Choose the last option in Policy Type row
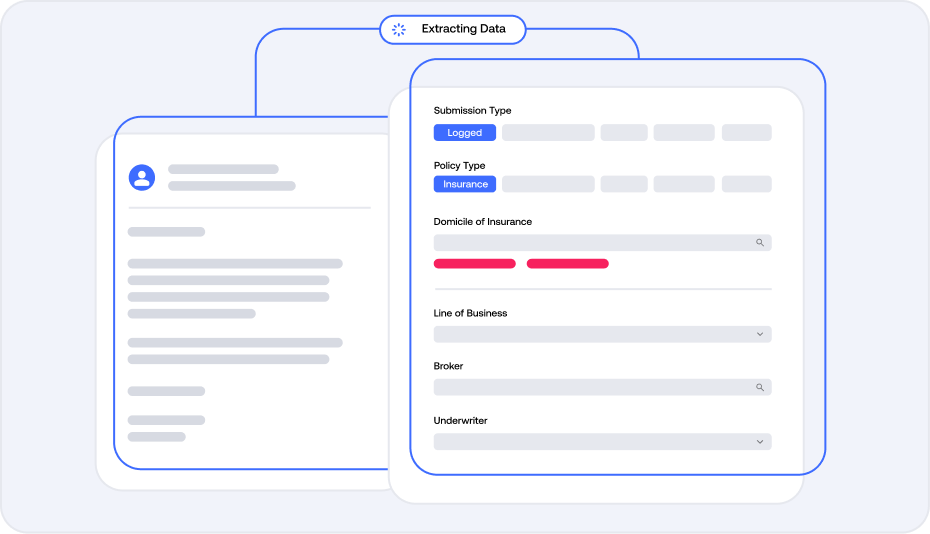The width and height of the screenshot is (930, 534). pos(746,184)
